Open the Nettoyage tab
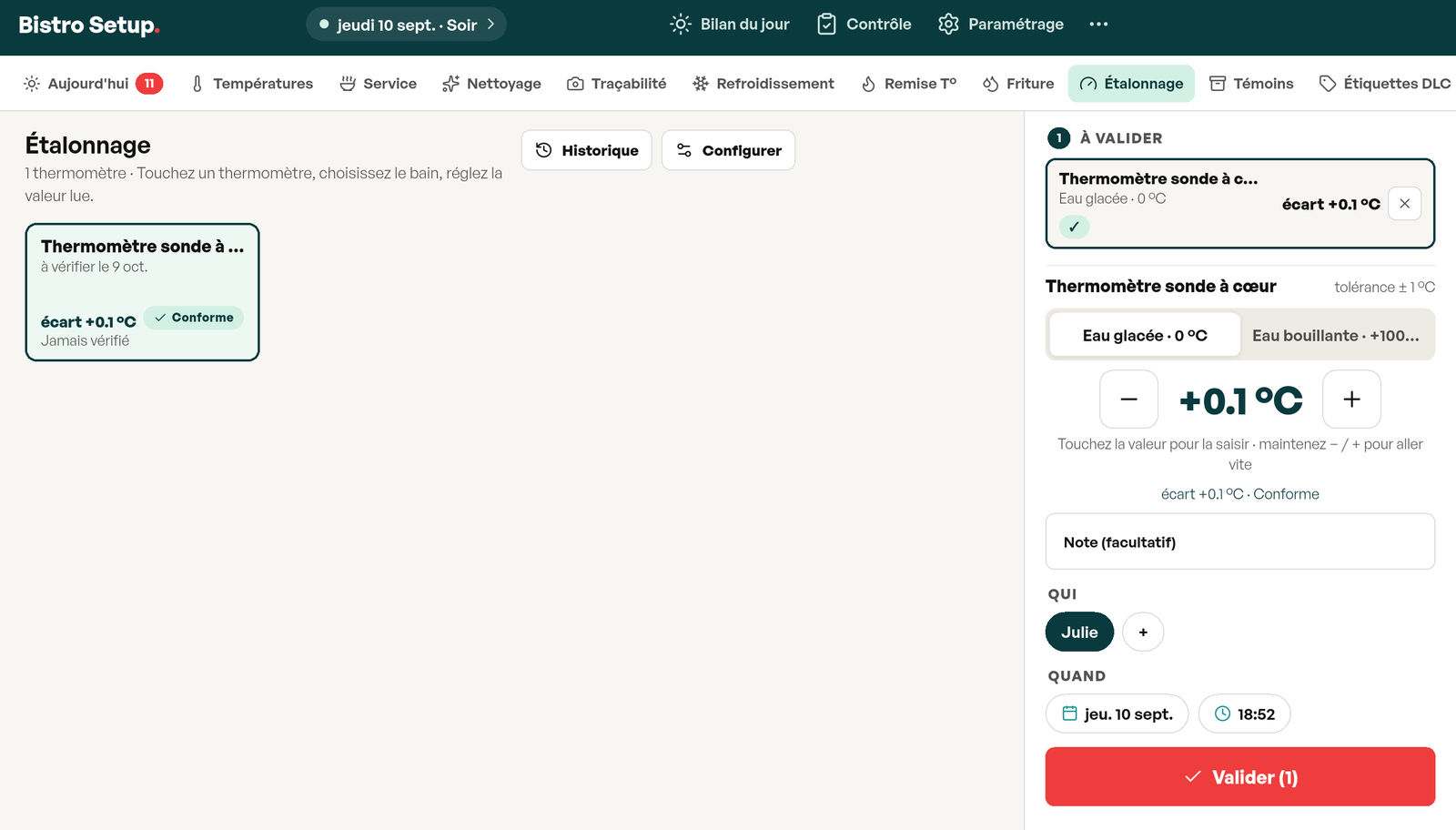Viewport: 1456px width, 830px height. [491, 84]
